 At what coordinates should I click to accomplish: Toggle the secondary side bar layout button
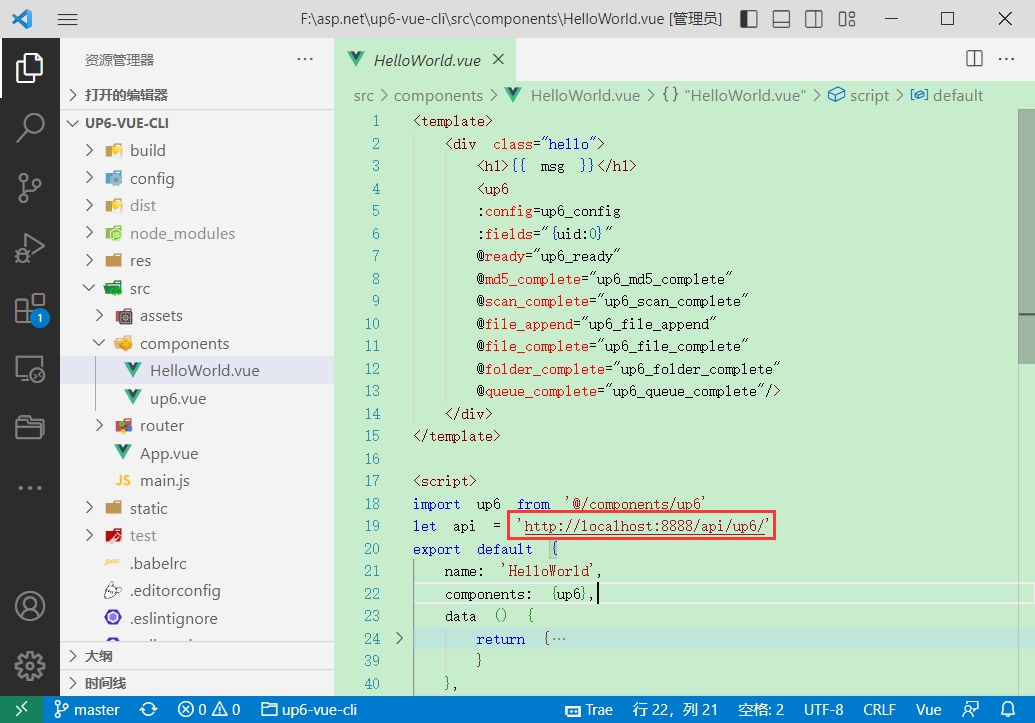(x=814, y=19)
